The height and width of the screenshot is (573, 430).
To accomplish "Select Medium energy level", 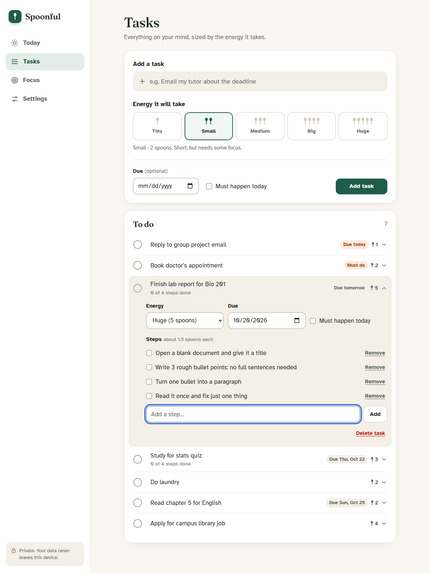I will [260, 126].
